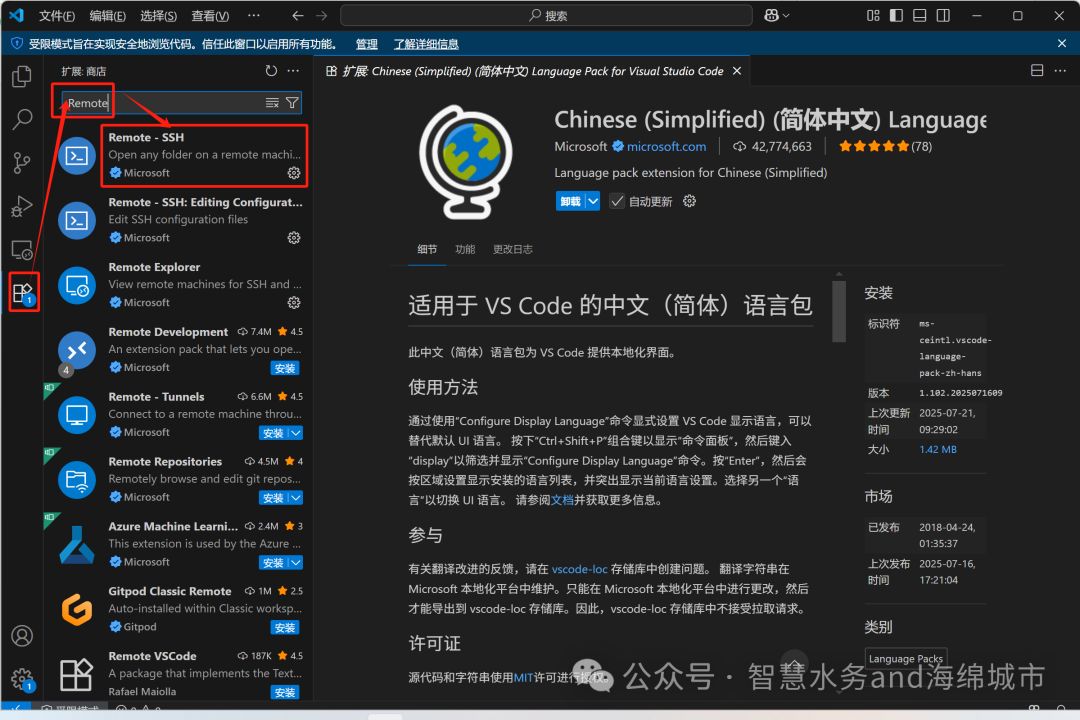Viewport: 1080px width, 720px height.
Task: Install Azure Machine Learning extension
Action: (x=273, y=562)
